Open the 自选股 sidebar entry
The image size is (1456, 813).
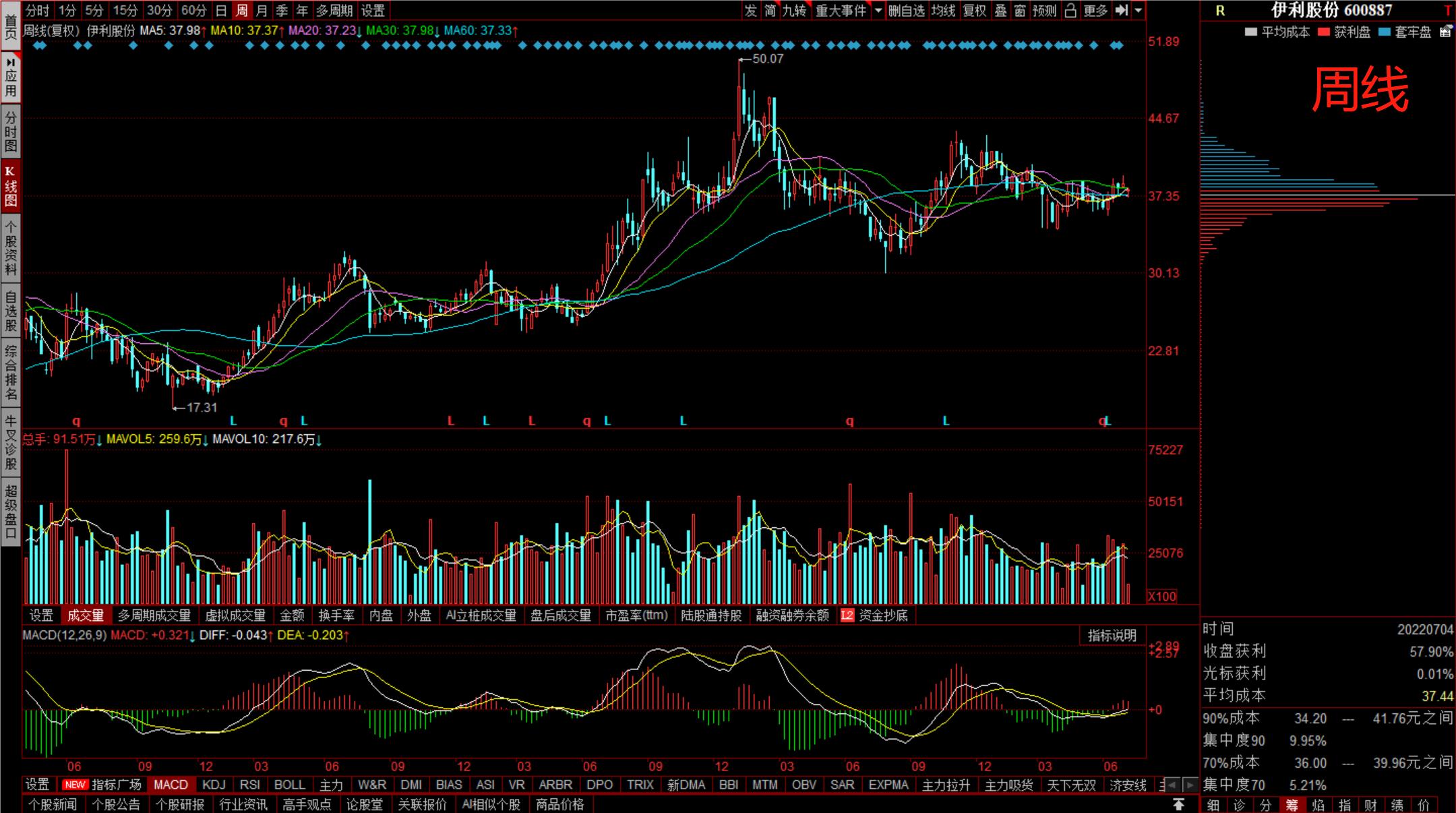[10, 311]
